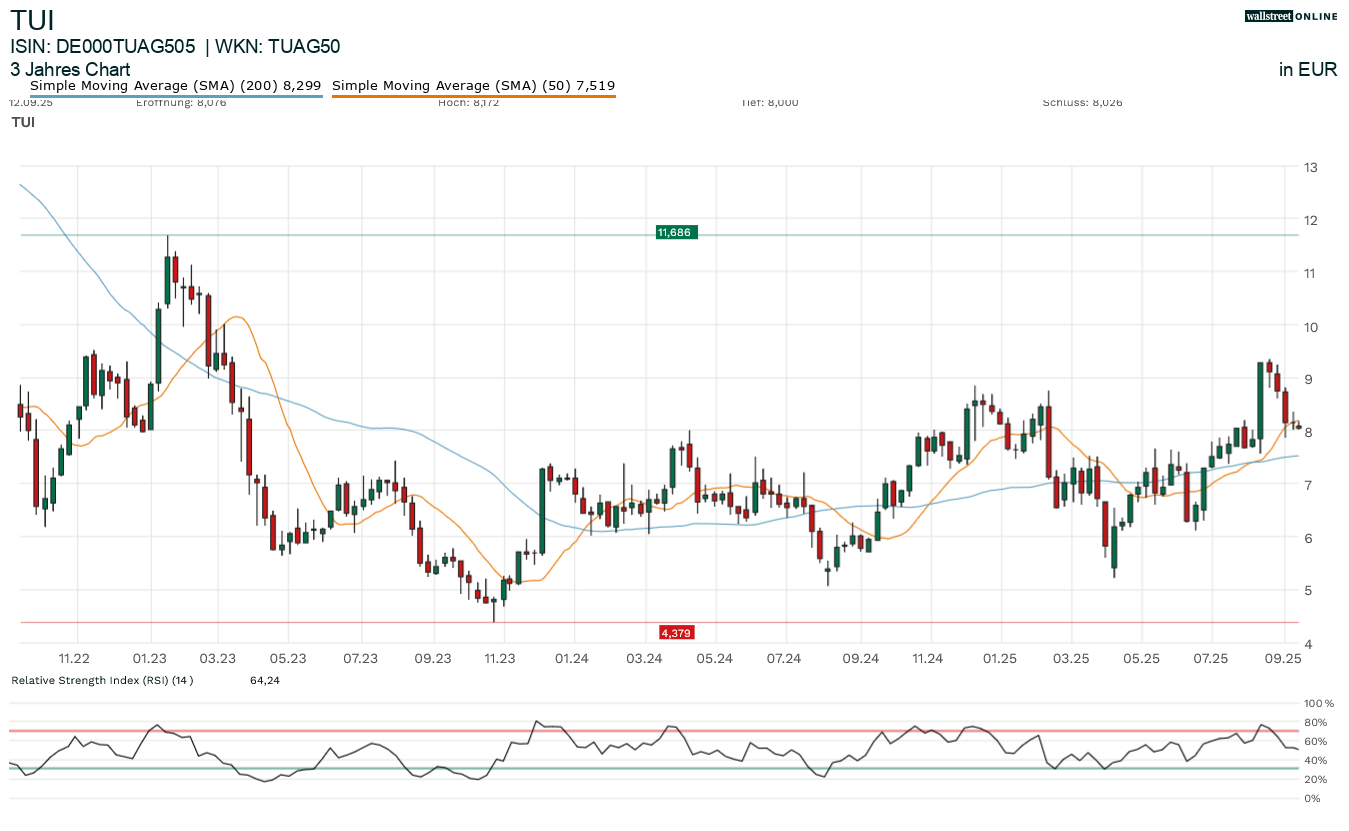Click the TUI series label above the chart
1349x831 pixels.
click(x=23, y=122)
